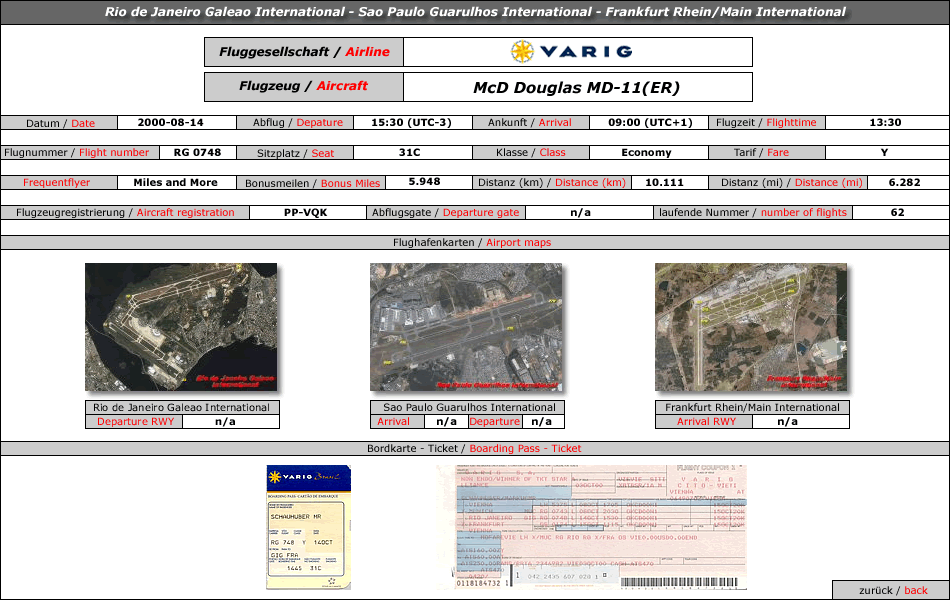Click the n/a value beside Departure RWY
The height and width of the screenshot is (600, 950).
[x=225, y=422]
